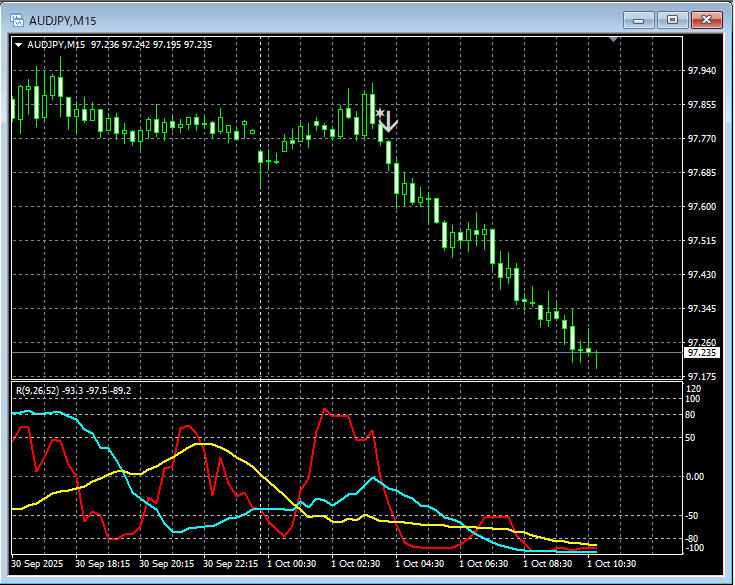Click the small star marker above the candle

(x=379, y=113)
